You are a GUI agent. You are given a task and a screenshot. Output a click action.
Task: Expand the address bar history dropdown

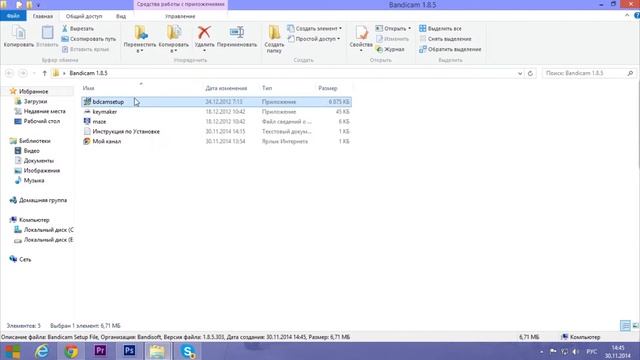[520, 73]
